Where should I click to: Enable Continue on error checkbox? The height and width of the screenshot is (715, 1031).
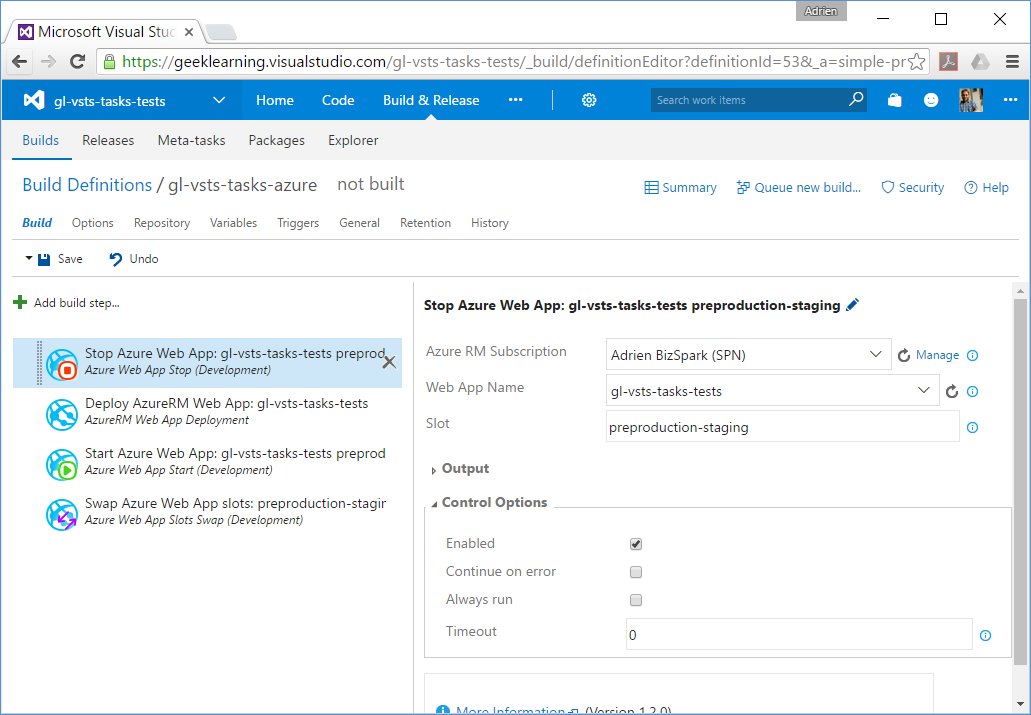[x=635, y=572]
